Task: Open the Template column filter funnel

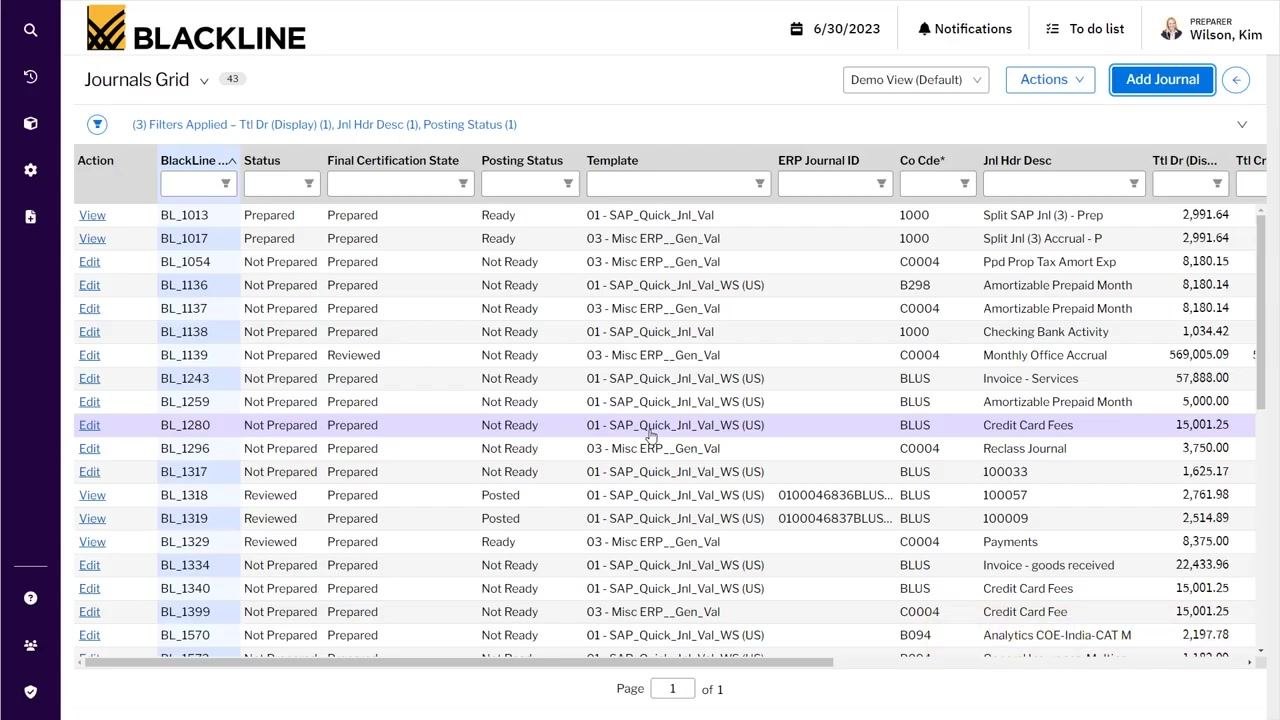Action: [760, 183]
